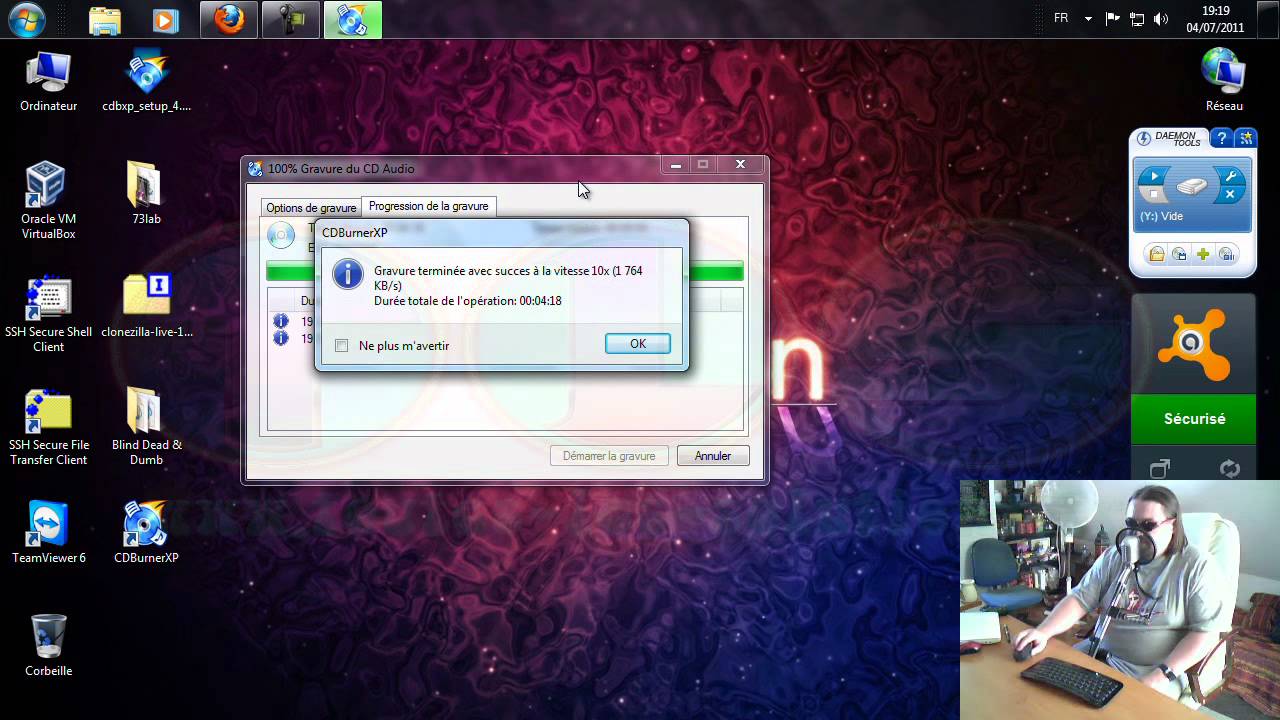Open Windows Explorer from the taskbar

point(104,20)
